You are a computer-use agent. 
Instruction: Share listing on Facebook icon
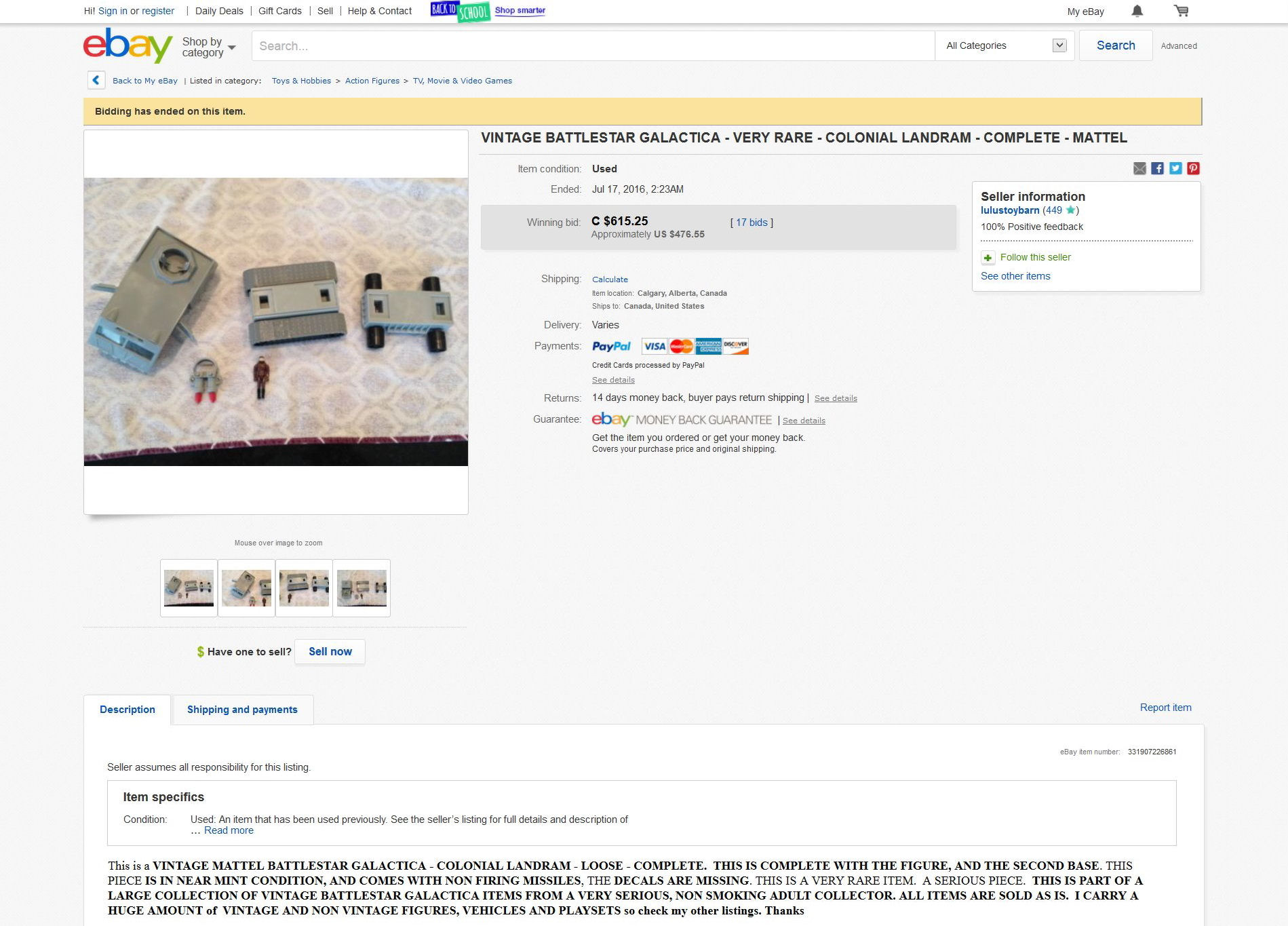[1158, 168]
